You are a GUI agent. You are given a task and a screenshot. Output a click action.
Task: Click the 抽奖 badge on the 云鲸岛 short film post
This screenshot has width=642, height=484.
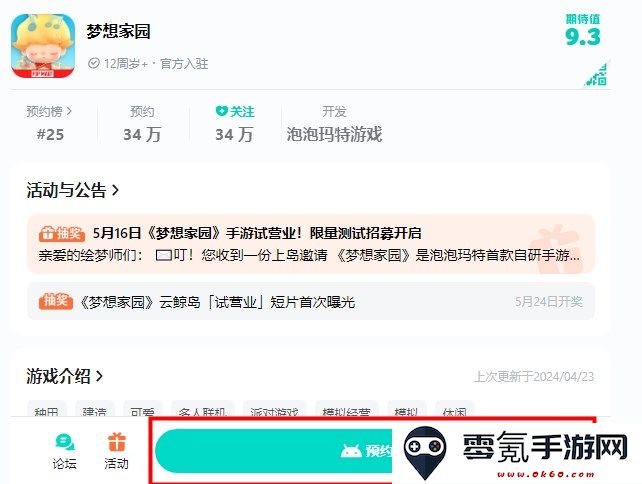tap(56, 302)
